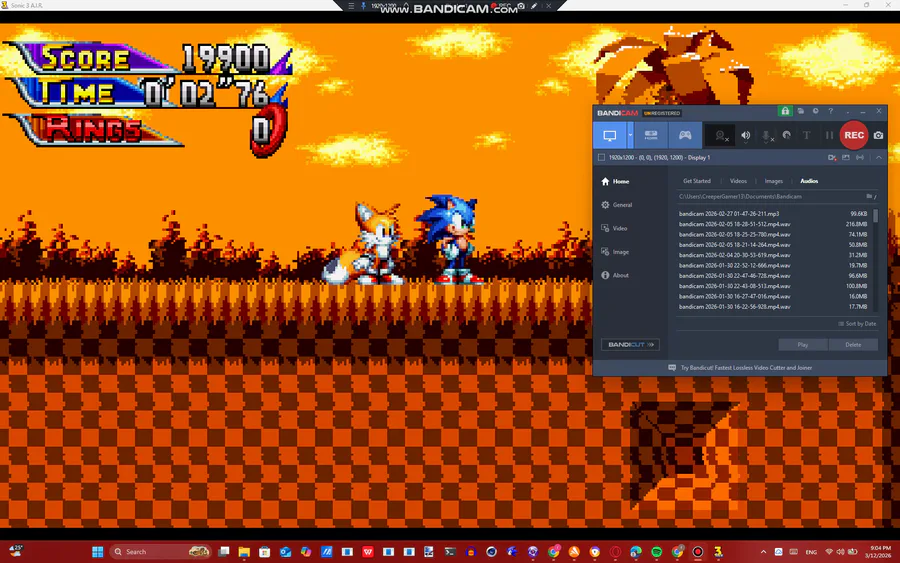Image resolution: width=900 pixels, height=563 pixels.
Task: Switch to the Audios tab
Action: (x=809, y=181)
